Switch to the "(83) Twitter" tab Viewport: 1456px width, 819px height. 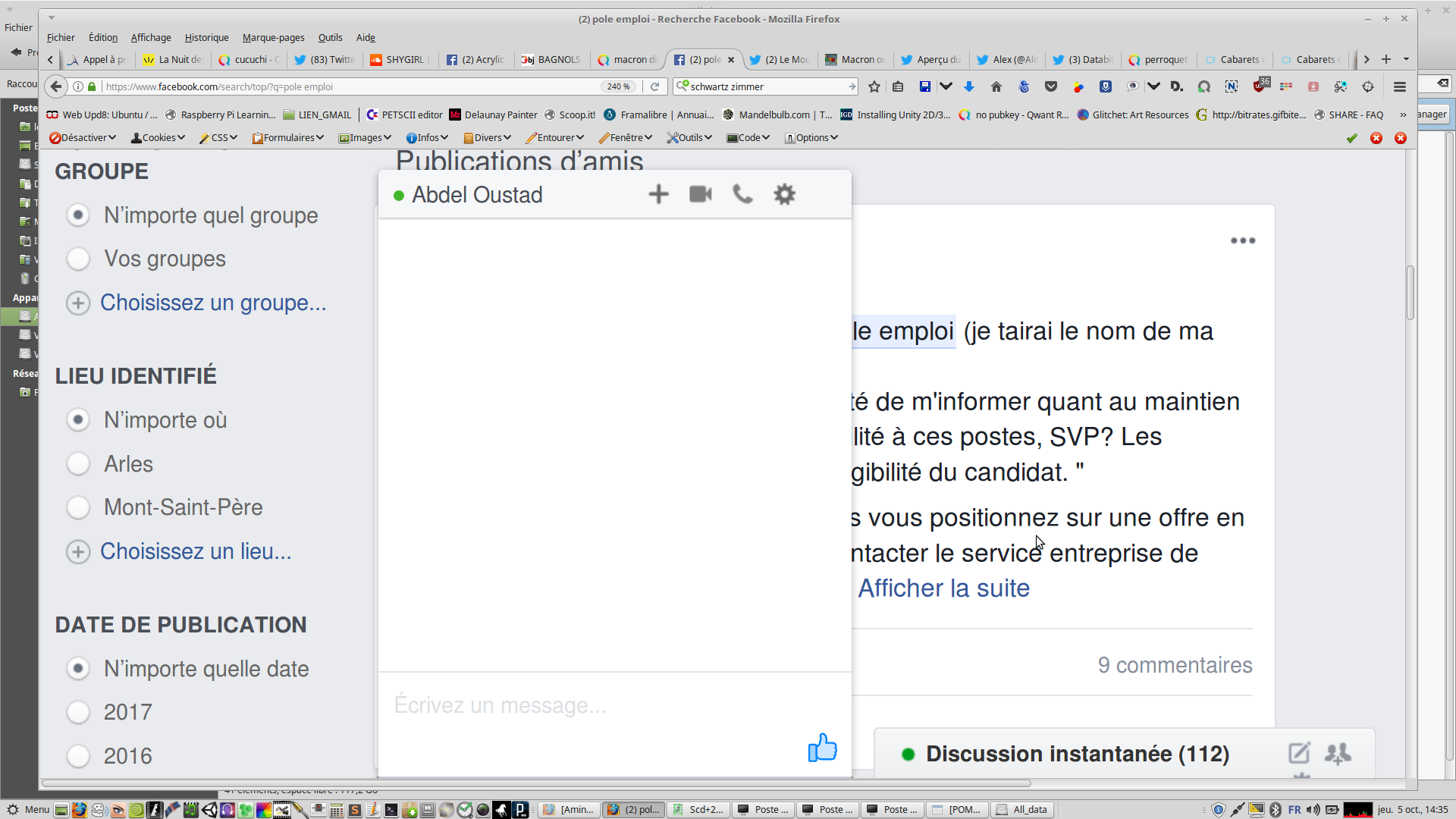(x=325, y=59)
